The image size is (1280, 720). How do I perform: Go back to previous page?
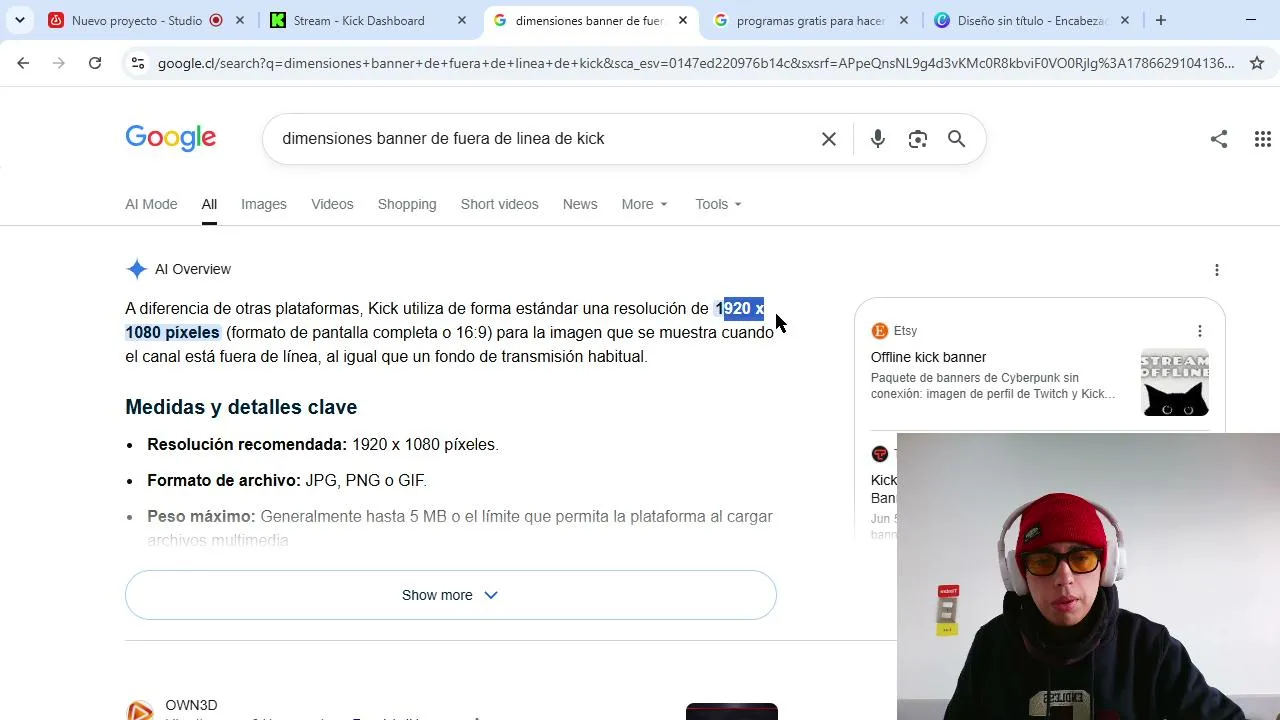[x=23, y=63]
